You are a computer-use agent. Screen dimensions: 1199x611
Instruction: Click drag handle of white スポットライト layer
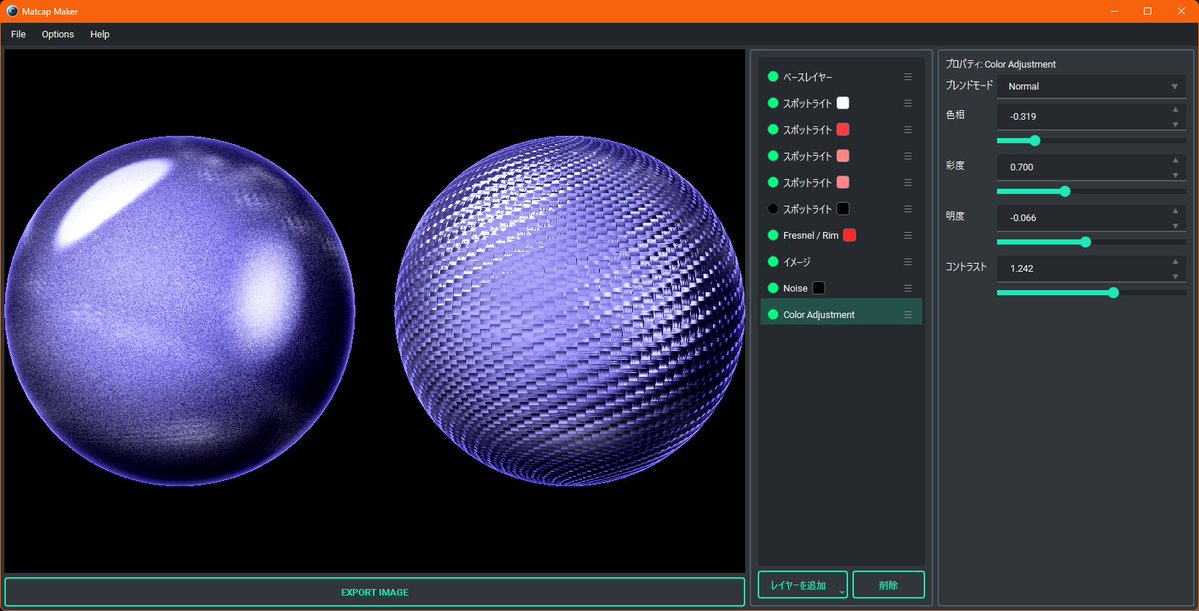pos(908,103)
